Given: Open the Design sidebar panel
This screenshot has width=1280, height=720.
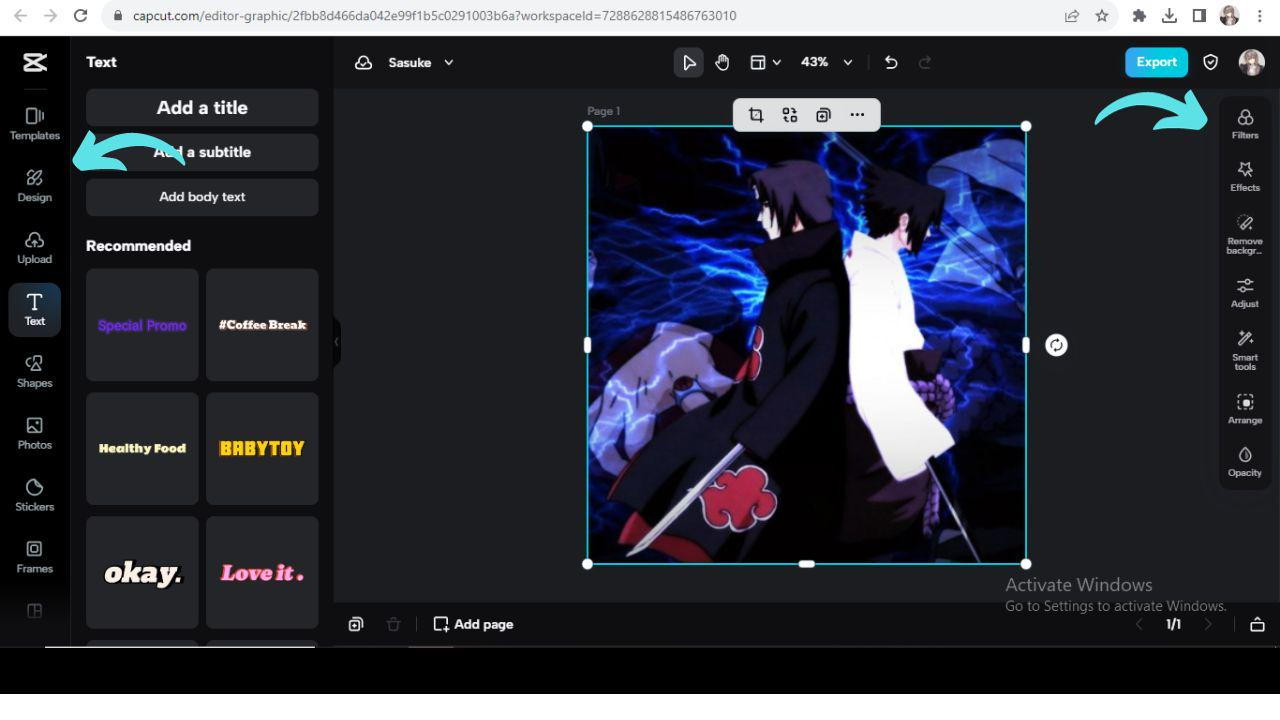Looking at the screenshot, I should click(x=35, y=186).
